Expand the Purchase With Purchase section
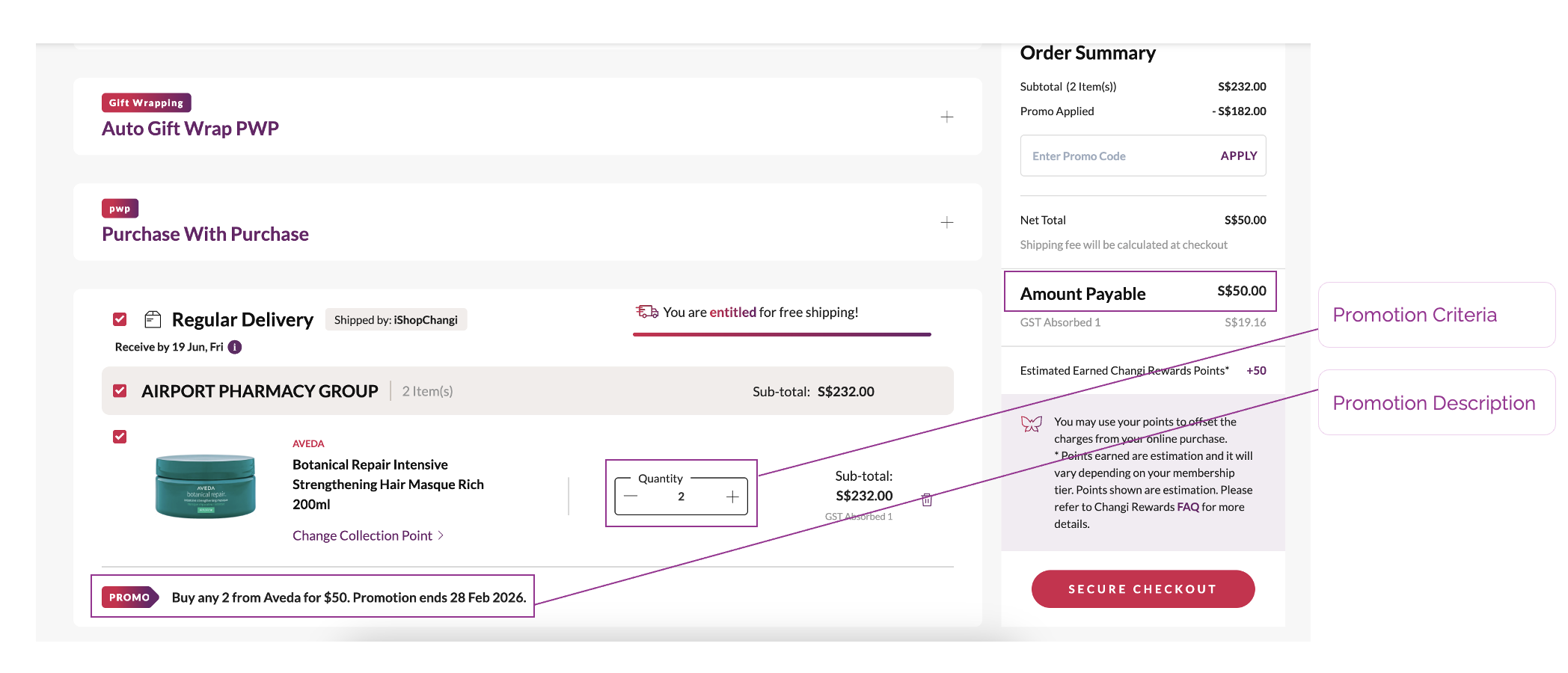The height and width of the screenshot is (673, 1568). click(x=946, y=222)
